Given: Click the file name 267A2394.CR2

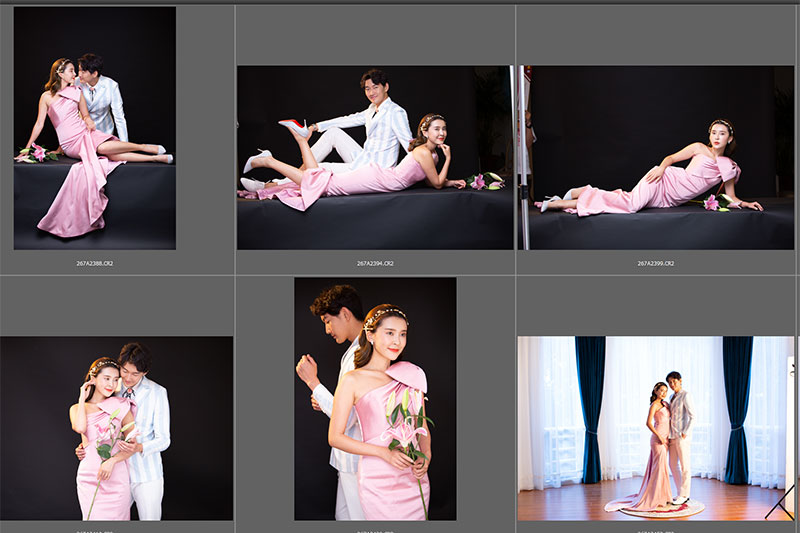Looking at the screenshot, I should pos(375,264).
